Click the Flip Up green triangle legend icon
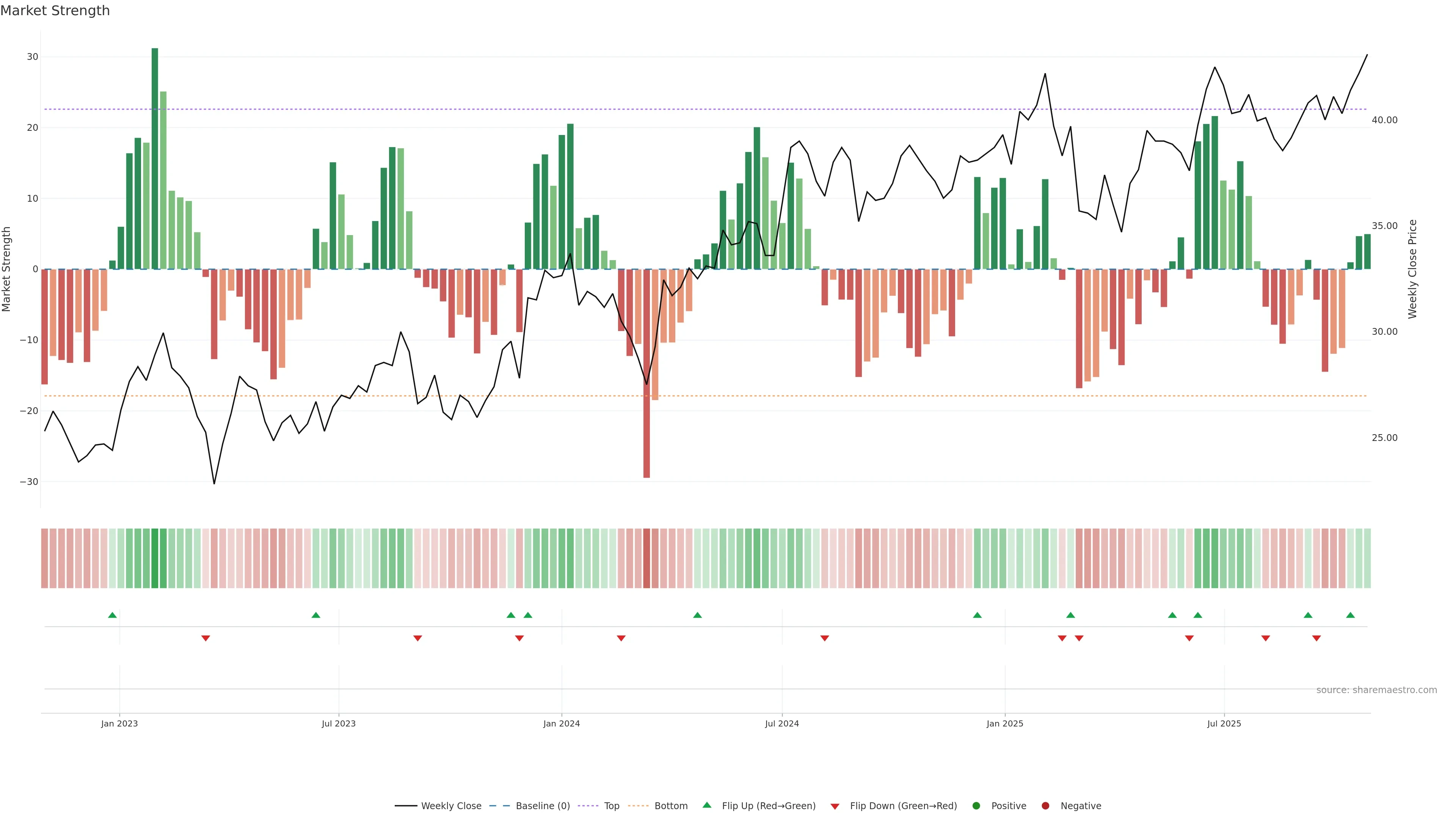This screenshot has width=1456, height=819. [x=706, y=805]
